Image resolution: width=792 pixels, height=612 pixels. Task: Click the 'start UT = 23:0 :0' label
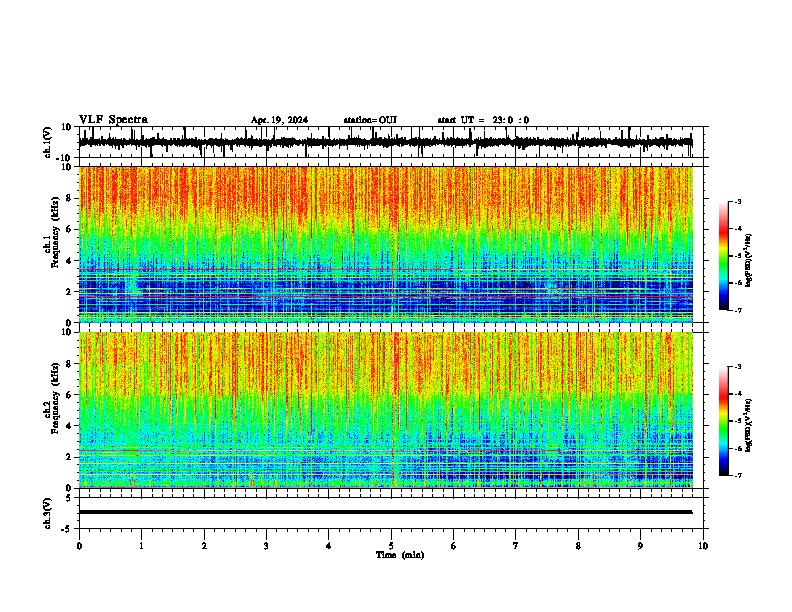click(x=483, y=120)
